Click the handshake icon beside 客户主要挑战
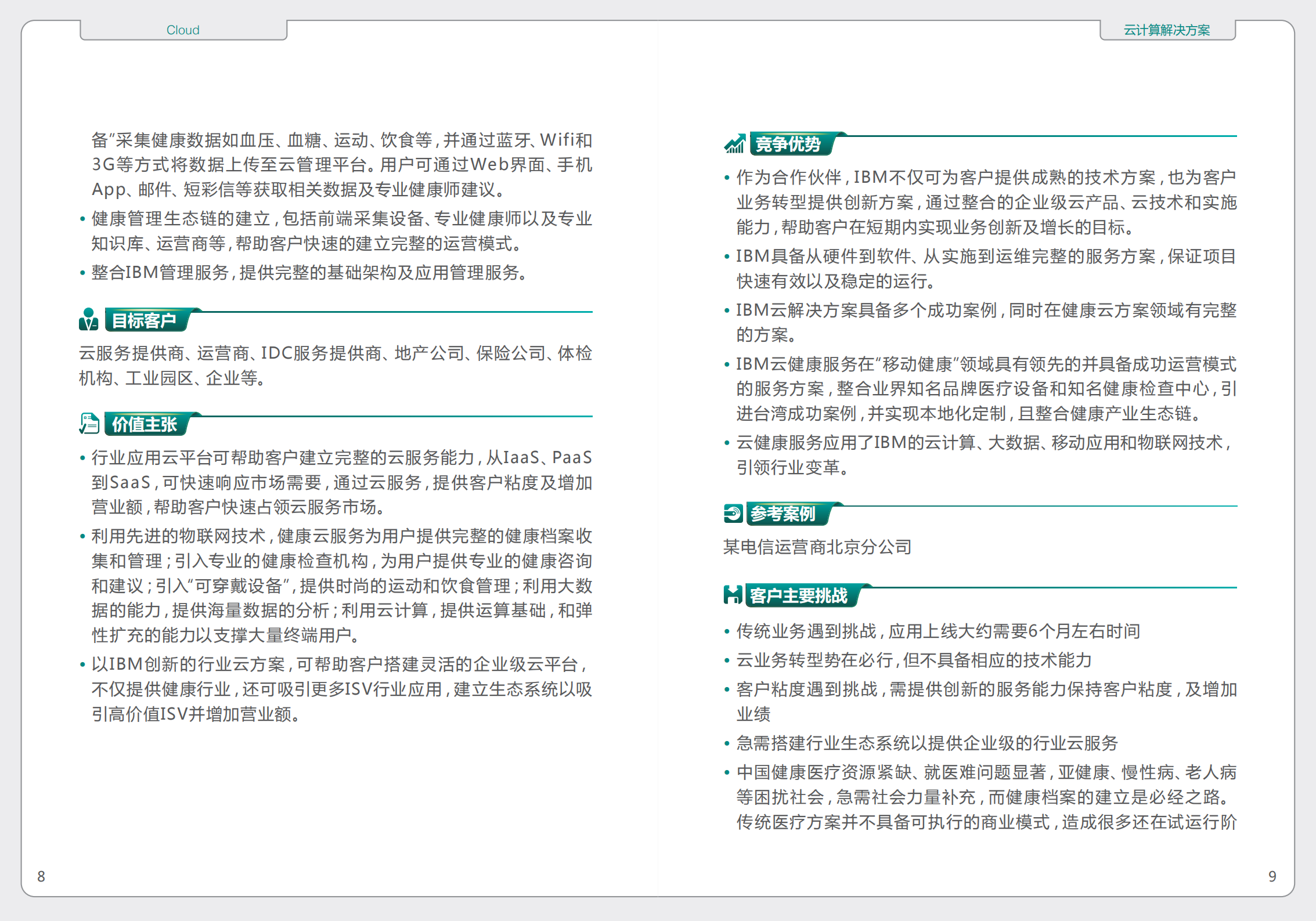The image size is (1316, 921). pyautogui.click(x=733, y=595)
